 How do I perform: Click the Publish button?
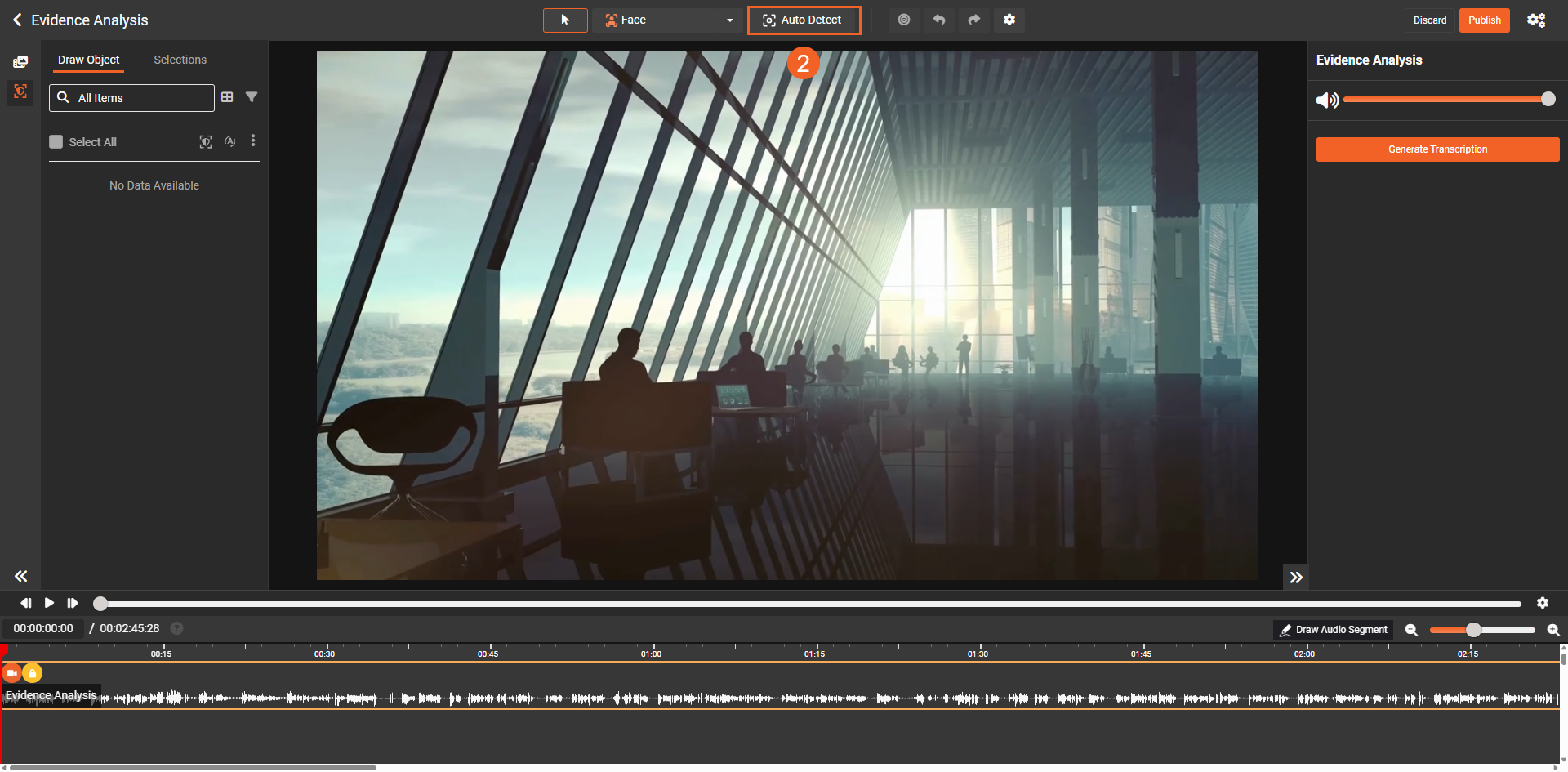coord(1484,20)
